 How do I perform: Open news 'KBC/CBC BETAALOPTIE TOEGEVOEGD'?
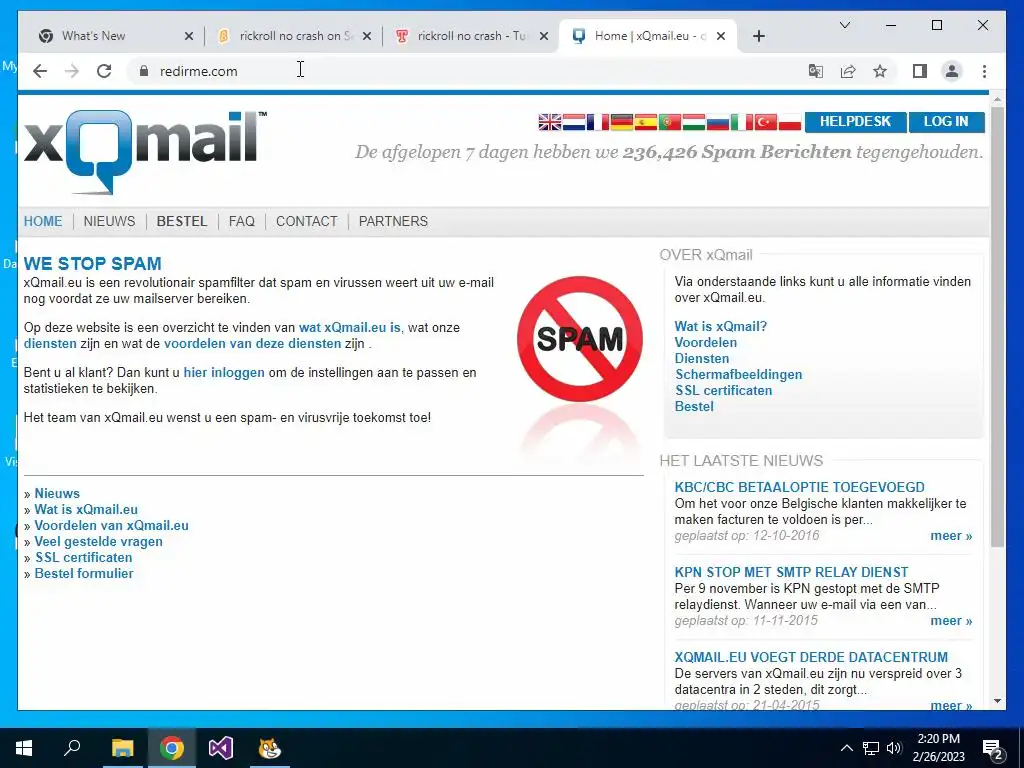tap(799, 487)
